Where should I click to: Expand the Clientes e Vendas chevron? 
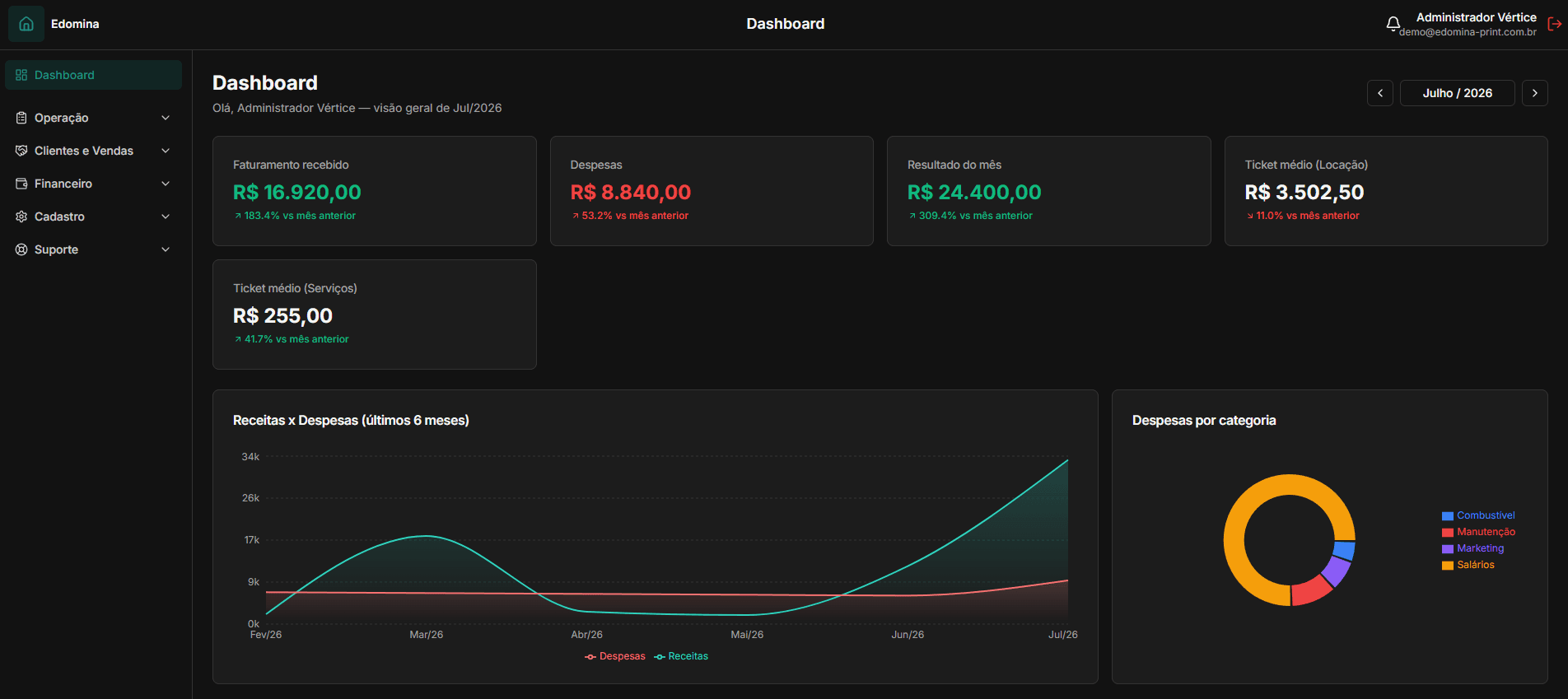coord(166,151)
